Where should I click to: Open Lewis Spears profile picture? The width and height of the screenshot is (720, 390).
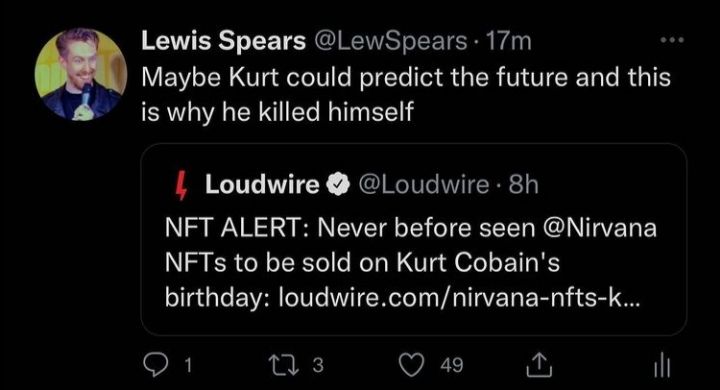[x=81, y=74]
